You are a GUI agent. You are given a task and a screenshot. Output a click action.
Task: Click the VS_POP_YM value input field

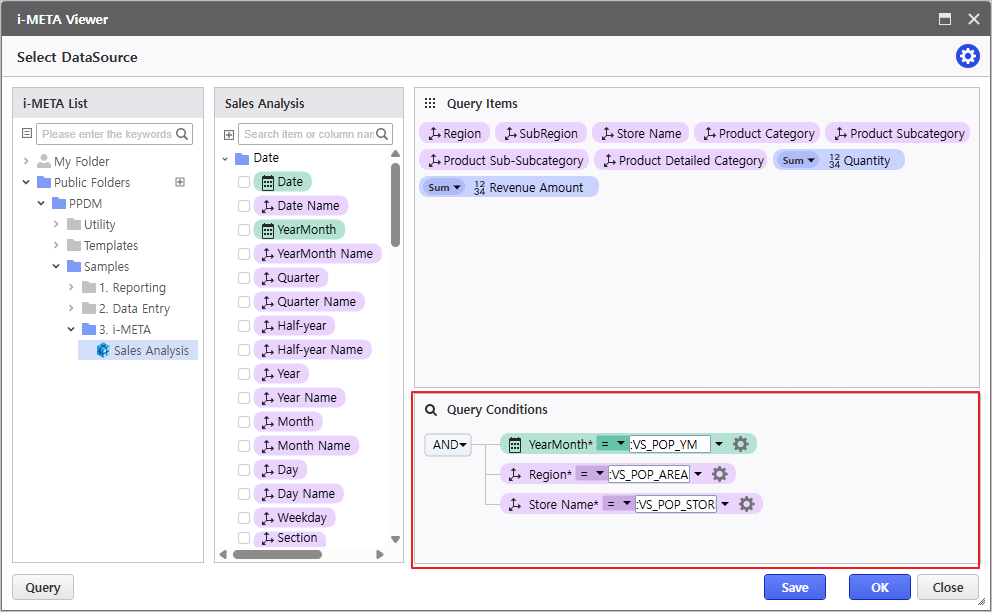pos(669,444)
